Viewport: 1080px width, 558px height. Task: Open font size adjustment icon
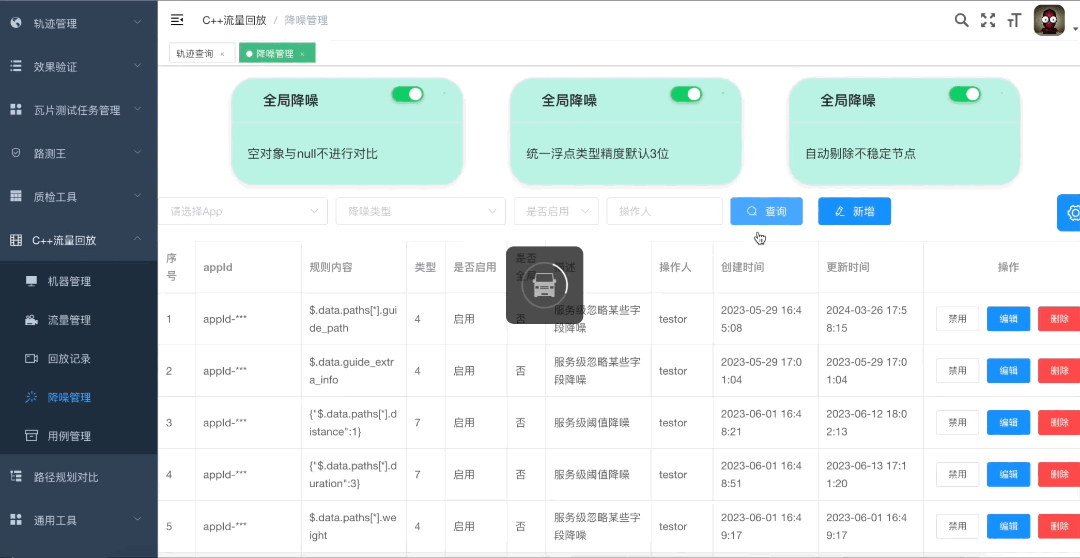pyautogui.click(x=1014, y=21)
